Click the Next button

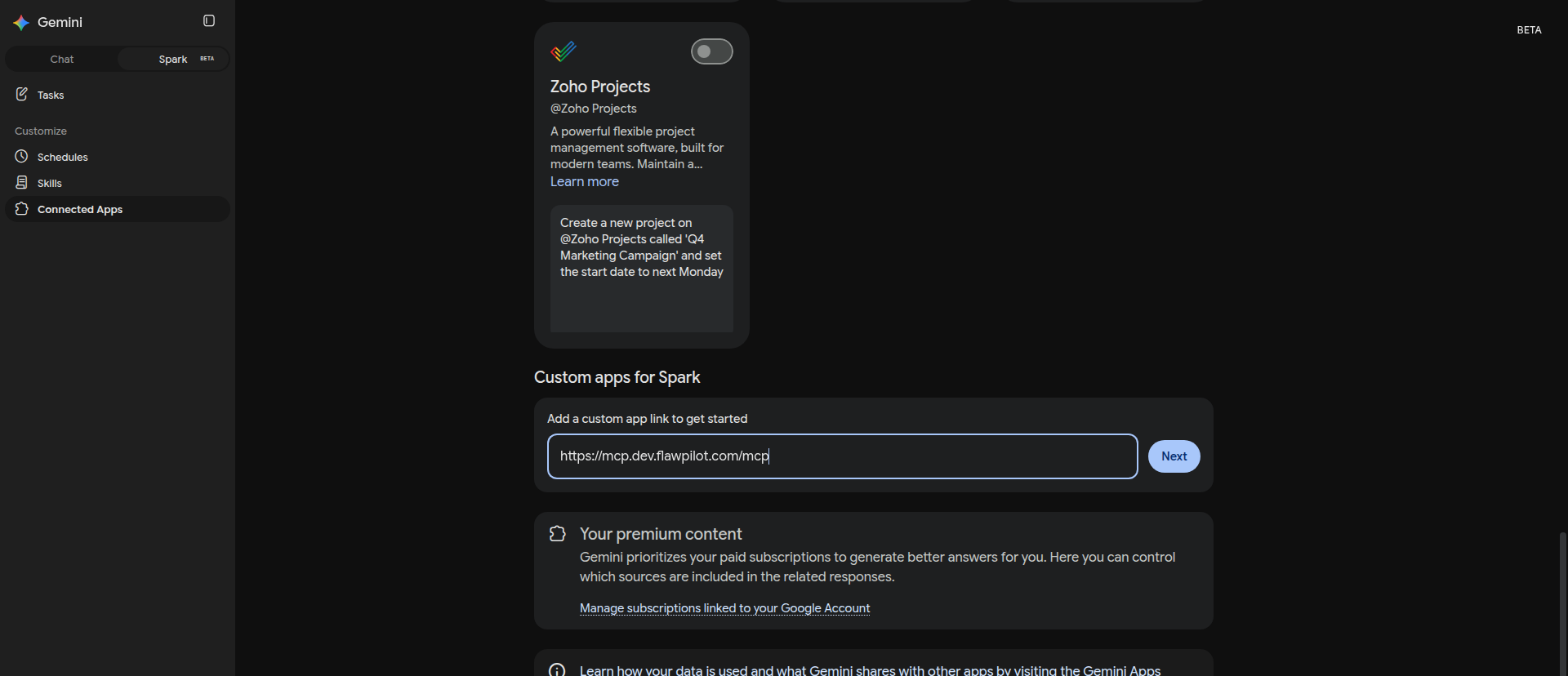[x=1174, y=456]
